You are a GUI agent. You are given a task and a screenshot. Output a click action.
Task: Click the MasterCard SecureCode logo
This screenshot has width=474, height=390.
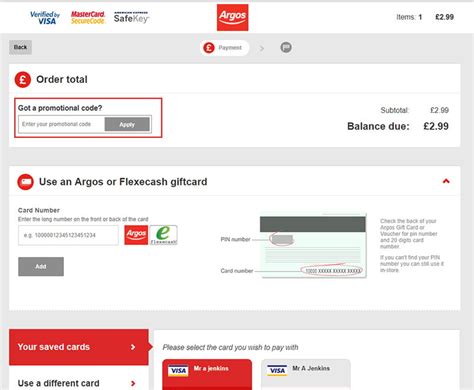[88, 18]
